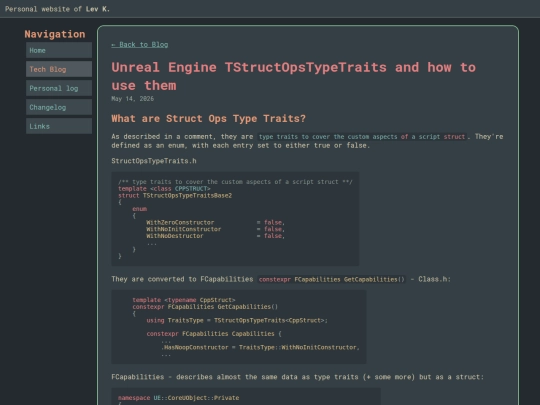Image resolution: width=540 pixels, height=405 pixels.
Task: Click 'using TraitsType' code line
Action: 237,320
